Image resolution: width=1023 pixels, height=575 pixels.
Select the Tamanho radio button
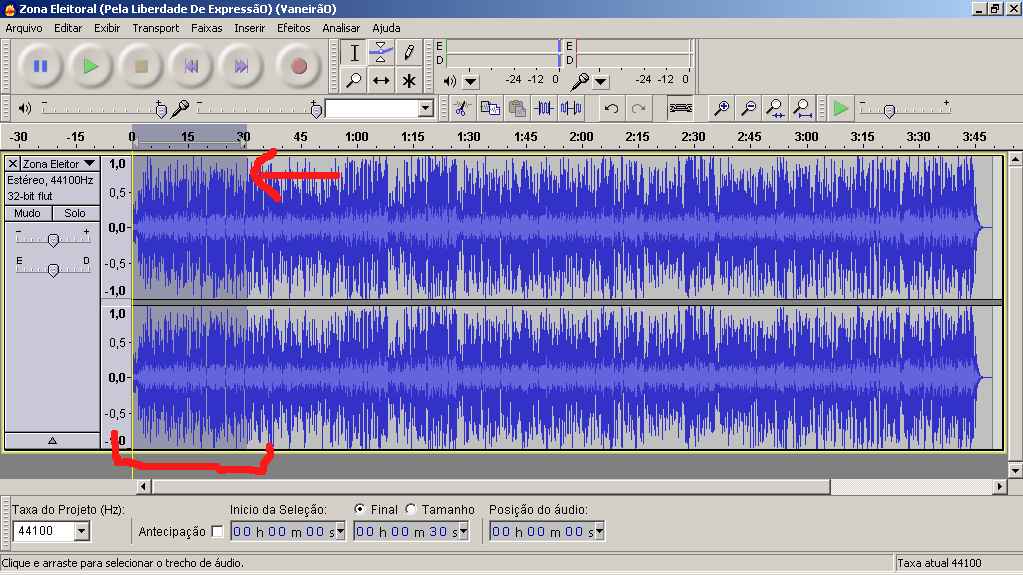click(x=410, y=509)
